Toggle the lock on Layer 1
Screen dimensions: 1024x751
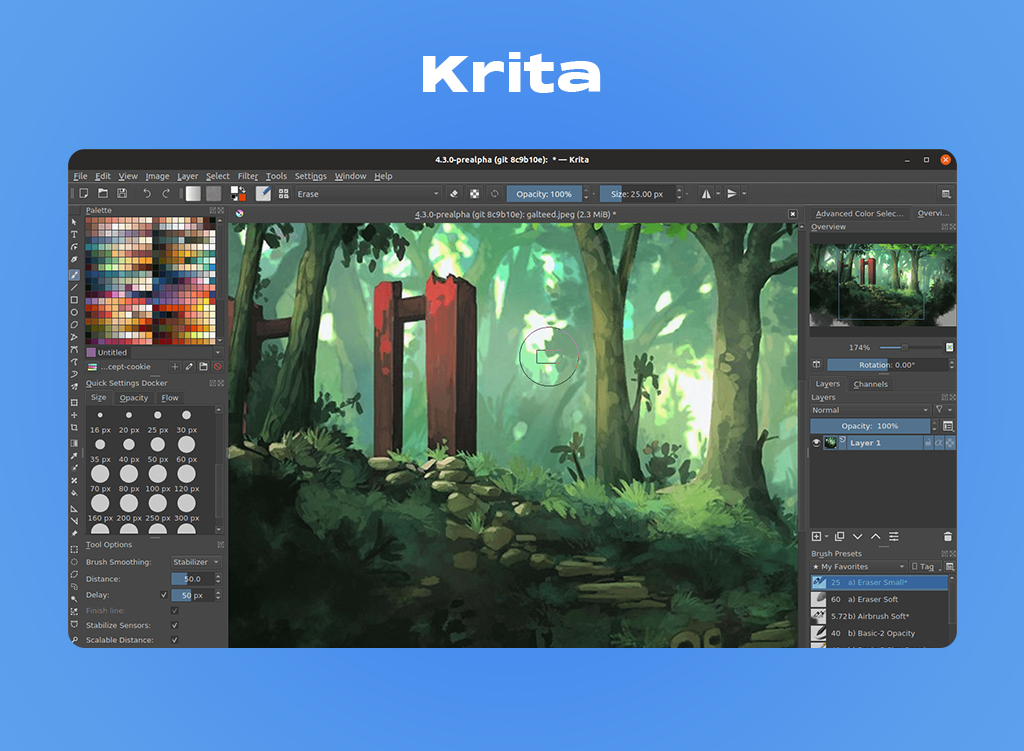(927, 443)
